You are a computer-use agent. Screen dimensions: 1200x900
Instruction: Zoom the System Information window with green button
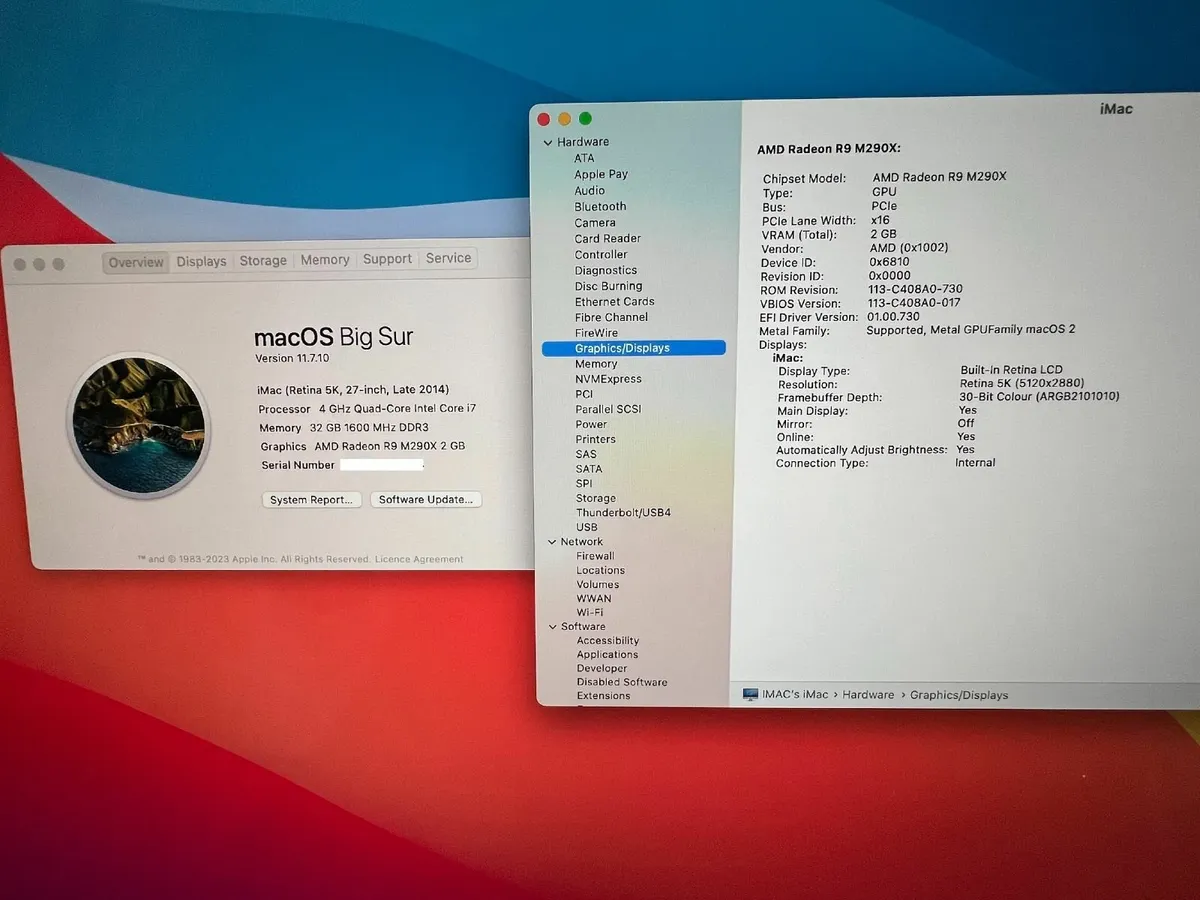(586, 118)
